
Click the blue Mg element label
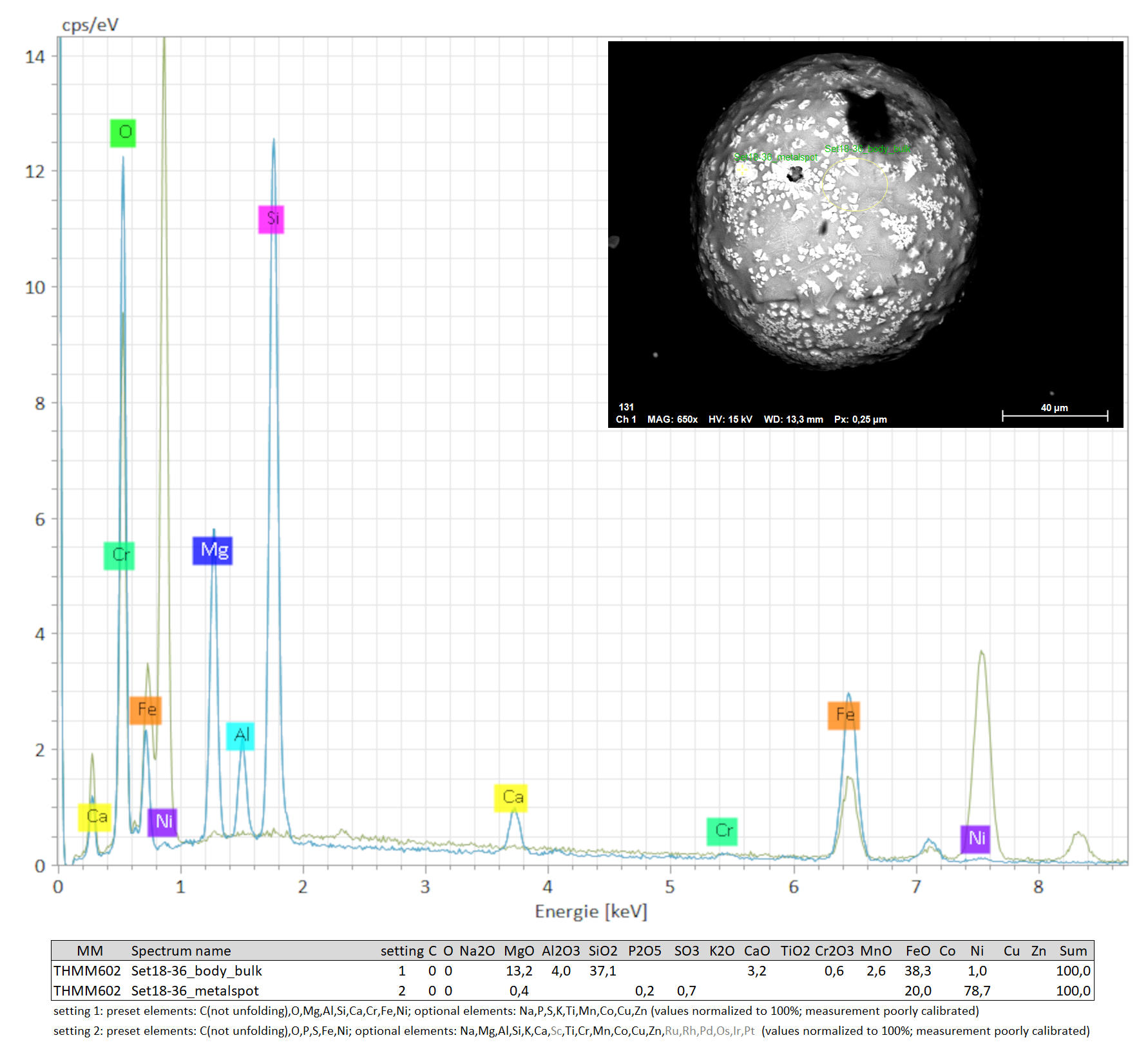click(213, 550)
